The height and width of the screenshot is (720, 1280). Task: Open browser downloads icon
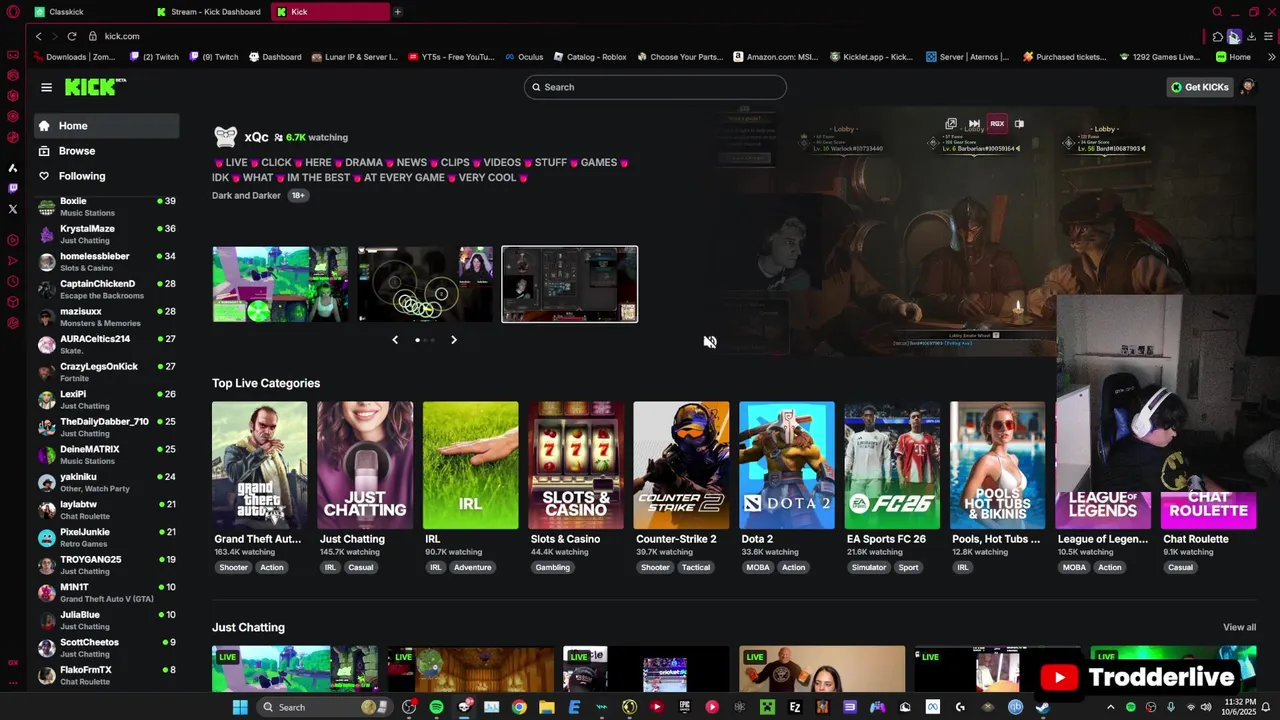click(1251, 37)
